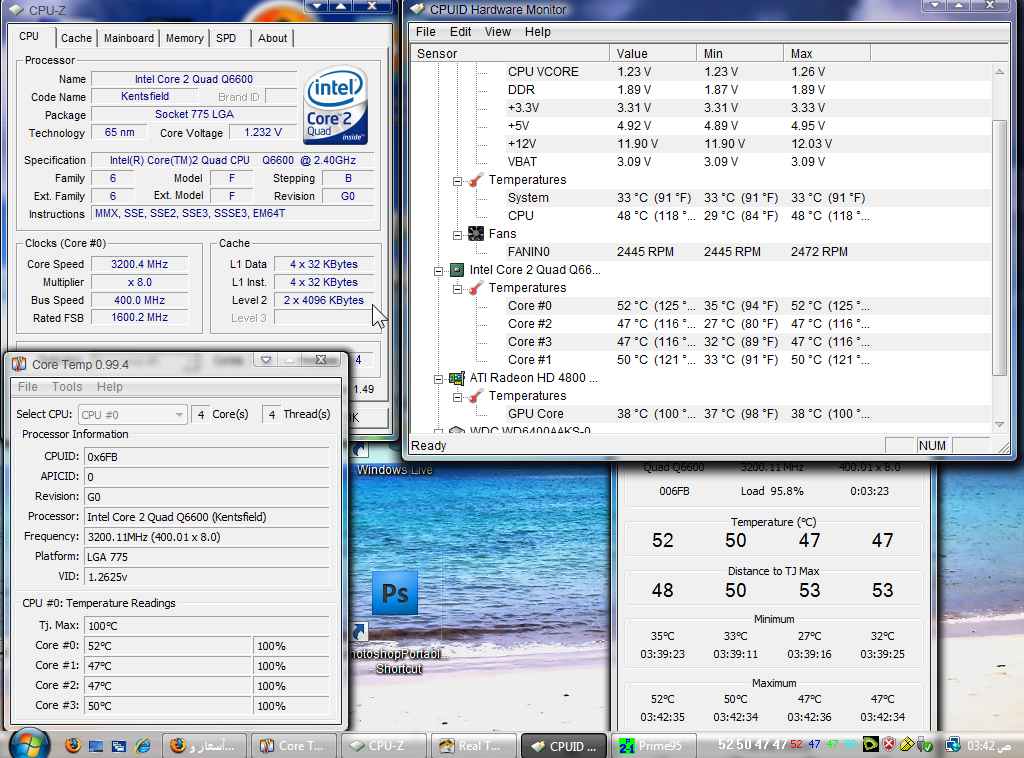This screenshot has width=1024, height=758.
Task: Collapse the motherboard Temperatures node
Action: [457, 181]
